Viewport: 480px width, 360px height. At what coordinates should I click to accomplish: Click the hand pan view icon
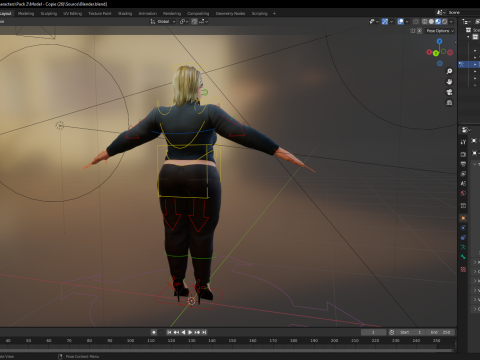tap(449, 82)
